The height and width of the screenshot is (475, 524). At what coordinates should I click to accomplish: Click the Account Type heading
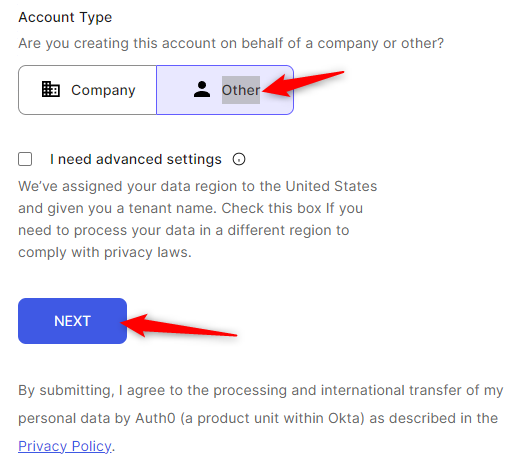pos(65,17)
